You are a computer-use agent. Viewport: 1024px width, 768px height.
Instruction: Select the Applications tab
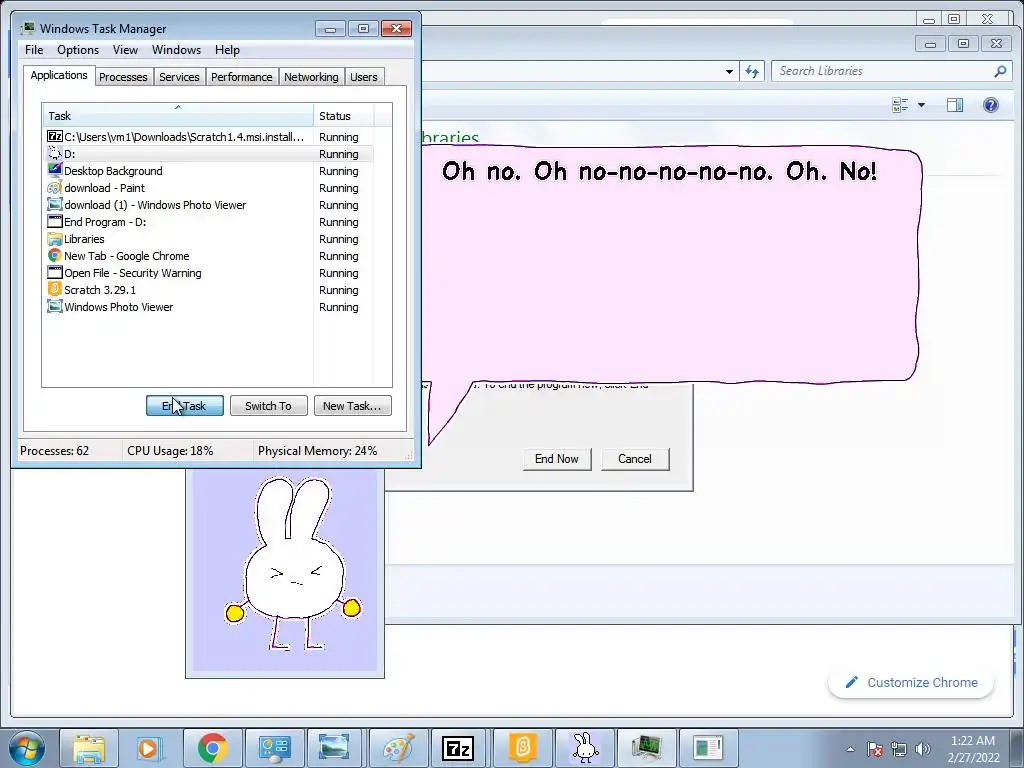[x=59, y=75]
